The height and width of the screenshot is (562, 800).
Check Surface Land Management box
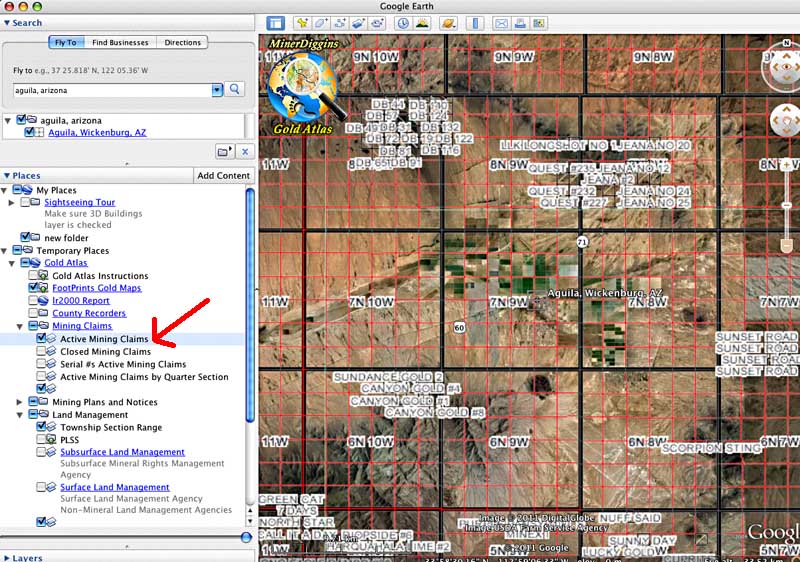point(41,487)
